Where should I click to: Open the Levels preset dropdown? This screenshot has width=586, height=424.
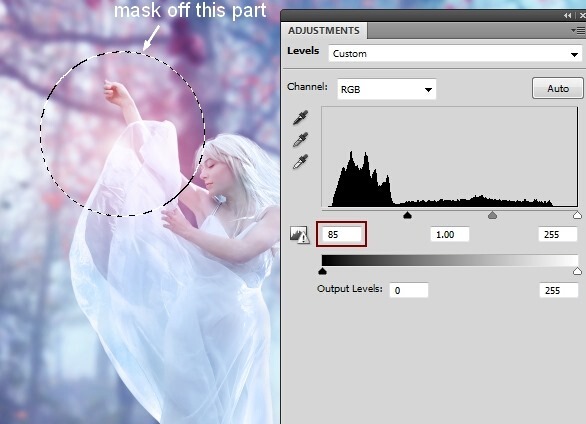tap(455, 54)
